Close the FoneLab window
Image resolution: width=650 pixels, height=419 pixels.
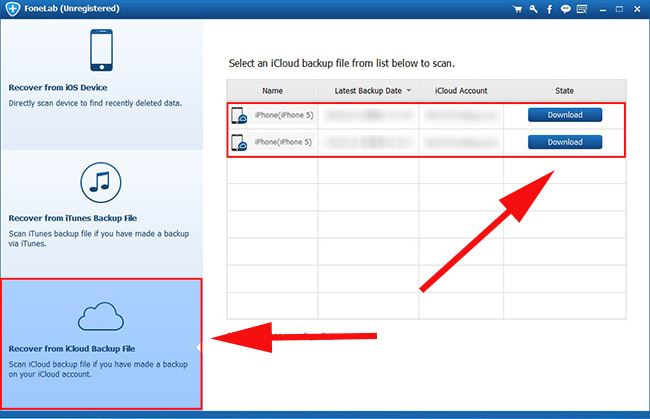tap(637, 9)
